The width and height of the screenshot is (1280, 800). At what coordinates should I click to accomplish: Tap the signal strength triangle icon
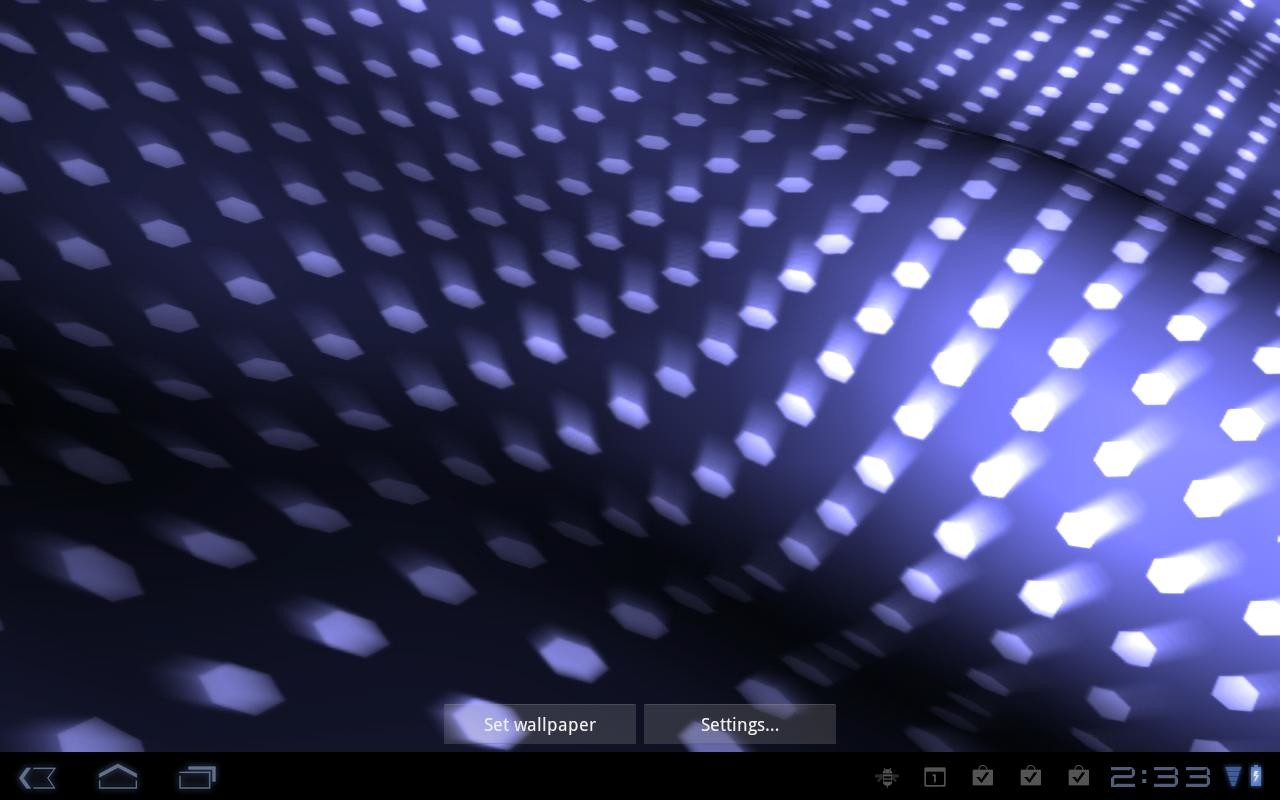1234,778
